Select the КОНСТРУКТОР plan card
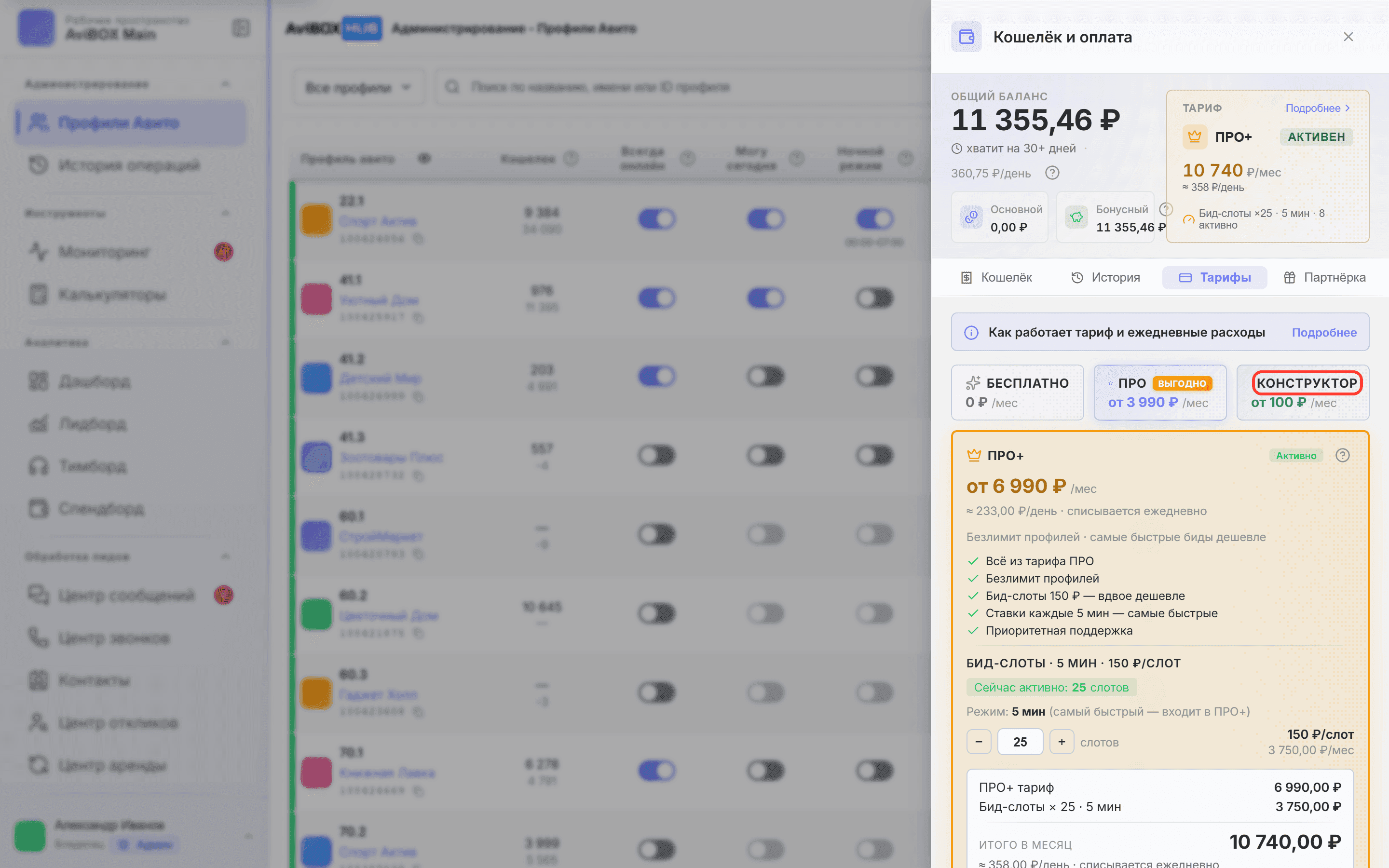This screenshot has width=1389, height=868. (1303, 393)
